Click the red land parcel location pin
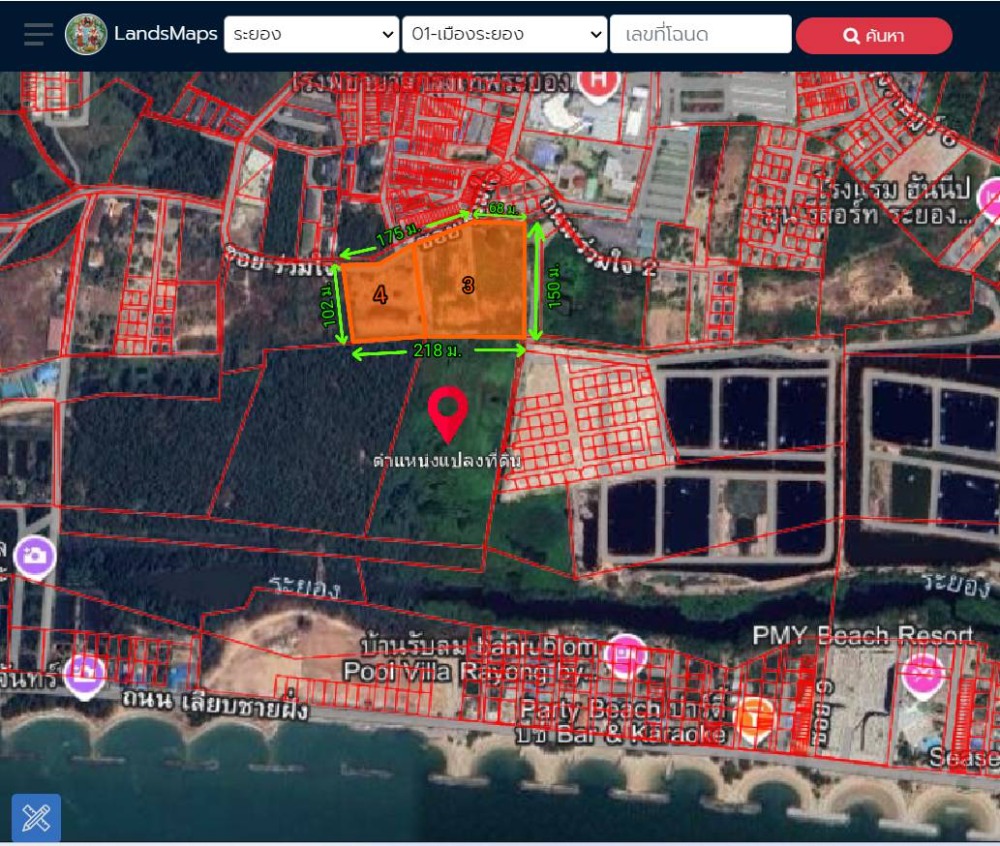Screen dimensions: 1000x846 point(447,415)
